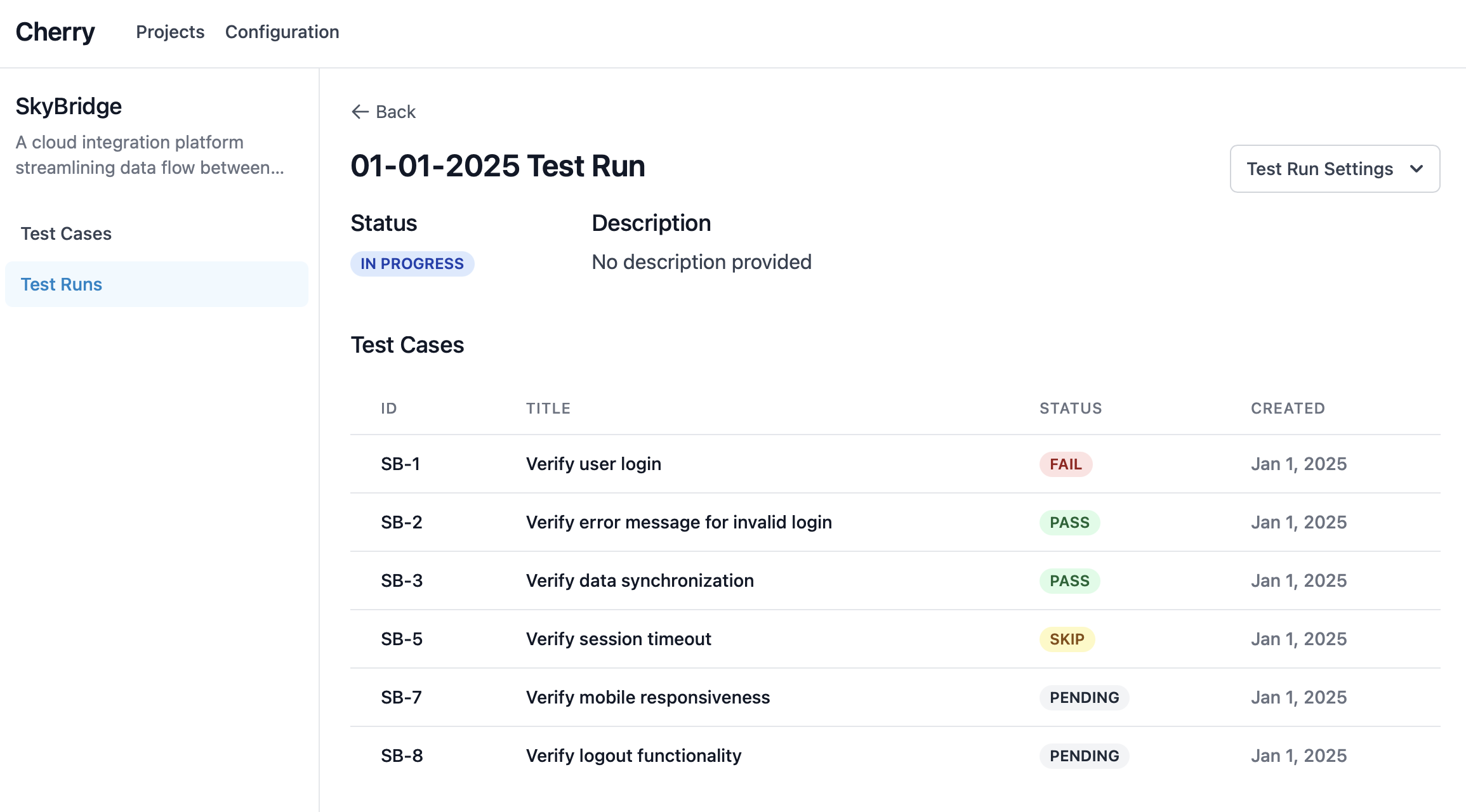Click the SKIP badge on SB-5

[1067, 639]
